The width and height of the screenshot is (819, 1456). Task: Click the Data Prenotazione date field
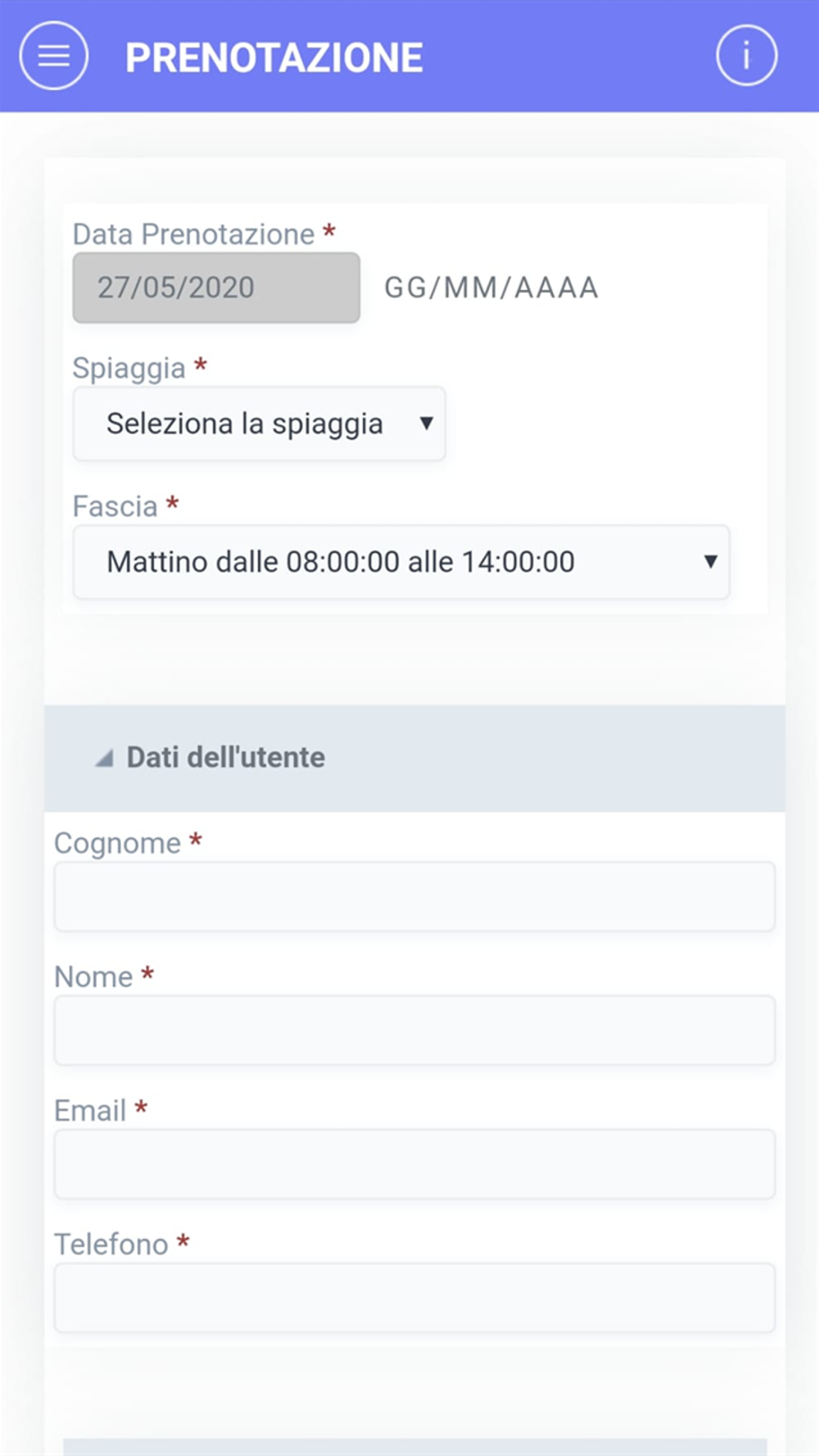pyautogui.click(x=216, y=287)
